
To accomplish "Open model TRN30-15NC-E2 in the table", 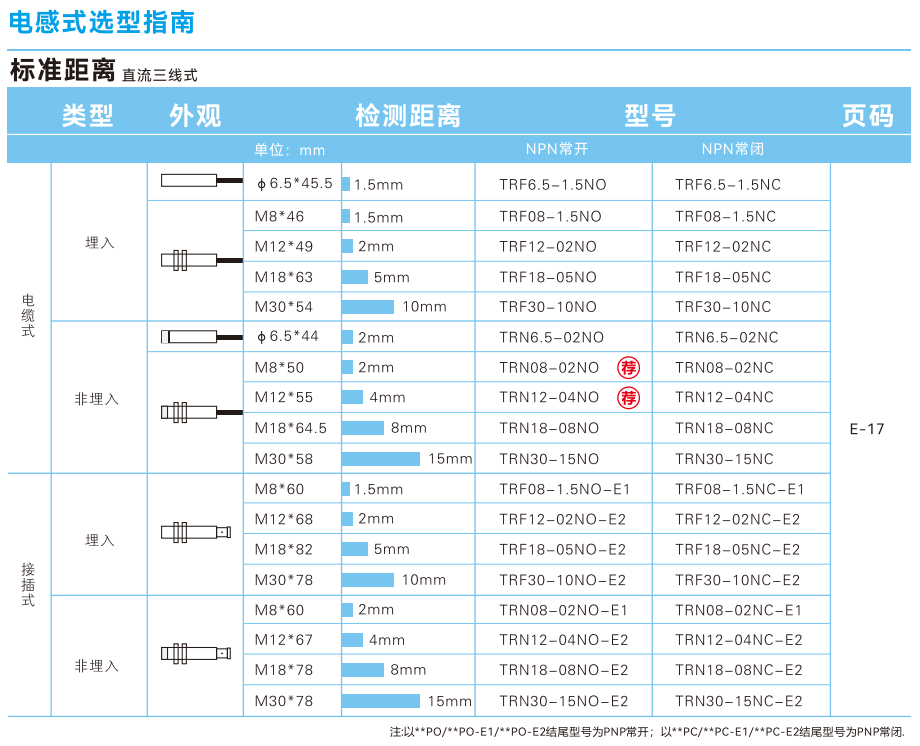I will pos(738,701).
